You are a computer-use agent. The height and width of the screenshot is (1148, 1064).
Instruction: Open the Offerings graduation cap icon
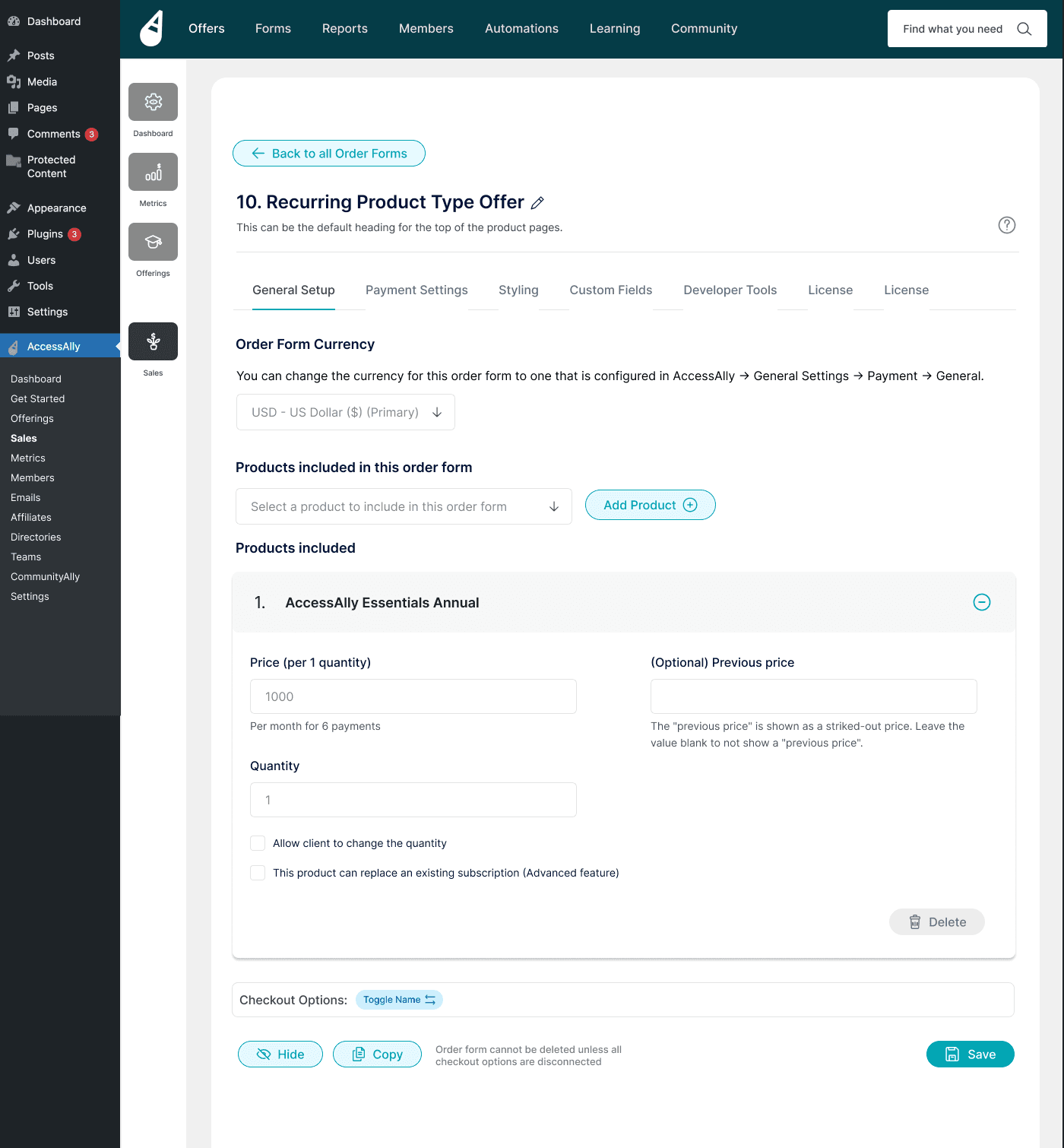coord(153,242)
